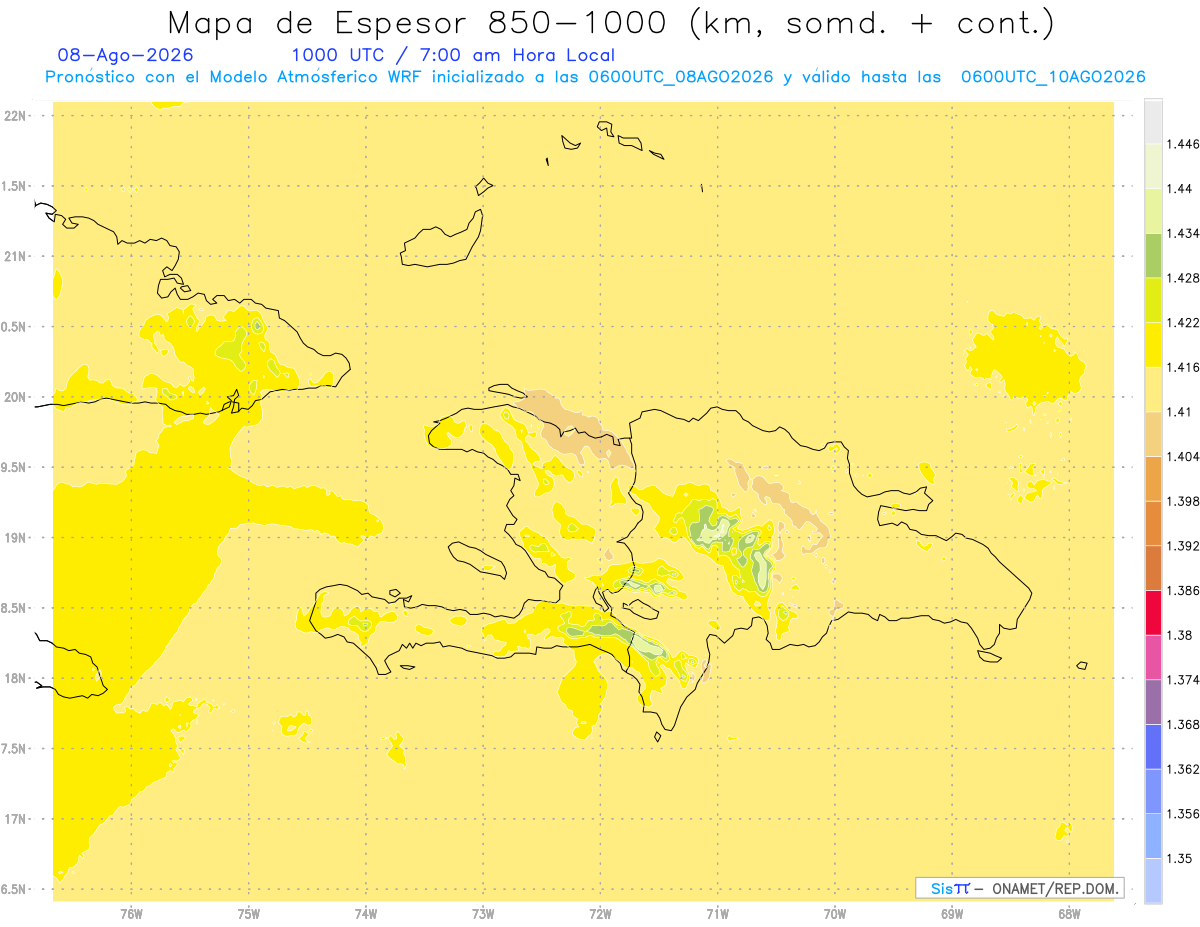The height and width of the screenshot is (927, 1200).
Task: Click the '71W' longitude label
Action: [717, 913]
